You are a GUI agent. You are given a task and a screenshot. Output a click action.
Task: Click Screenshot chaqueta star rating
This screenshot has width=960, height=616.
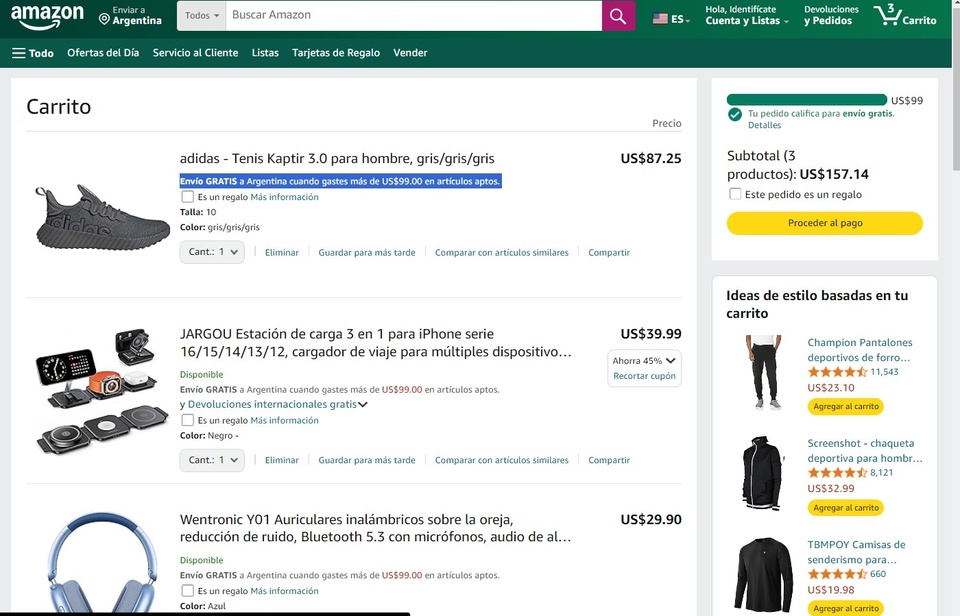(837, 473)
